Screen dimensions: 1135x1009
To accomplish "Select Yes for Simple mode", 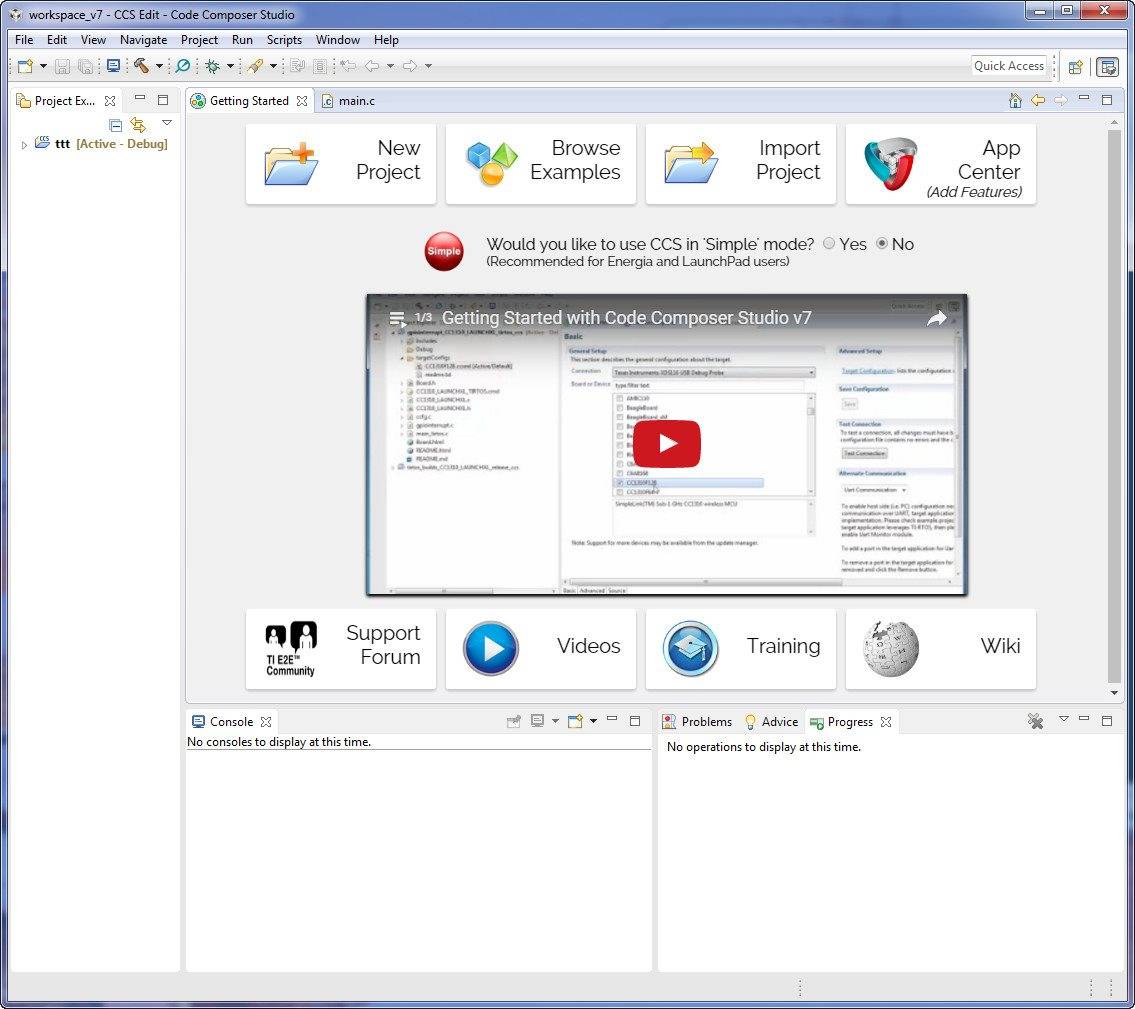I will click(x=829, y=244).
